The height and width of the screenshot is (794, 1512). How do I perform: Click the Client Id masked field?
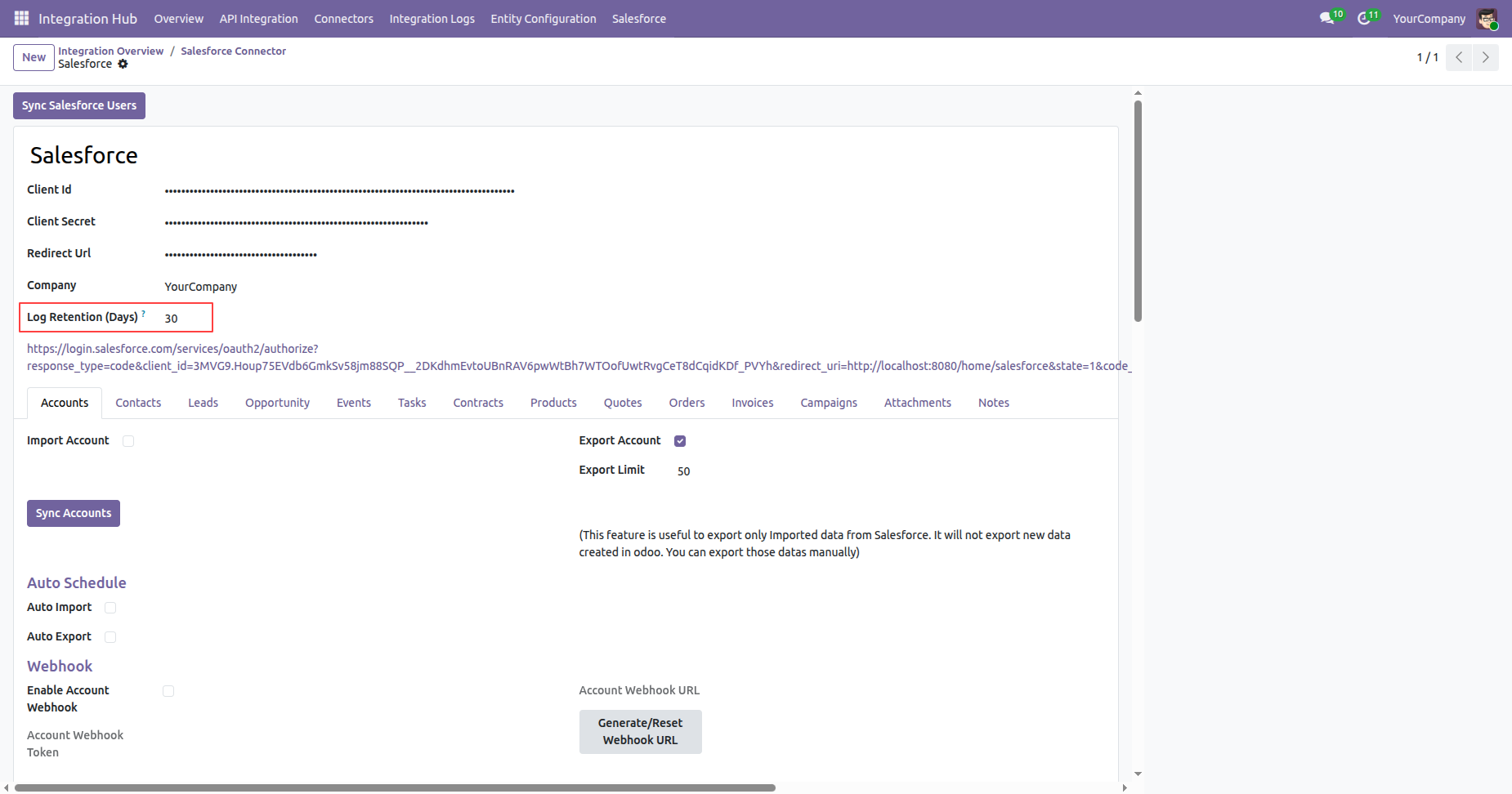tap(339, 191)
